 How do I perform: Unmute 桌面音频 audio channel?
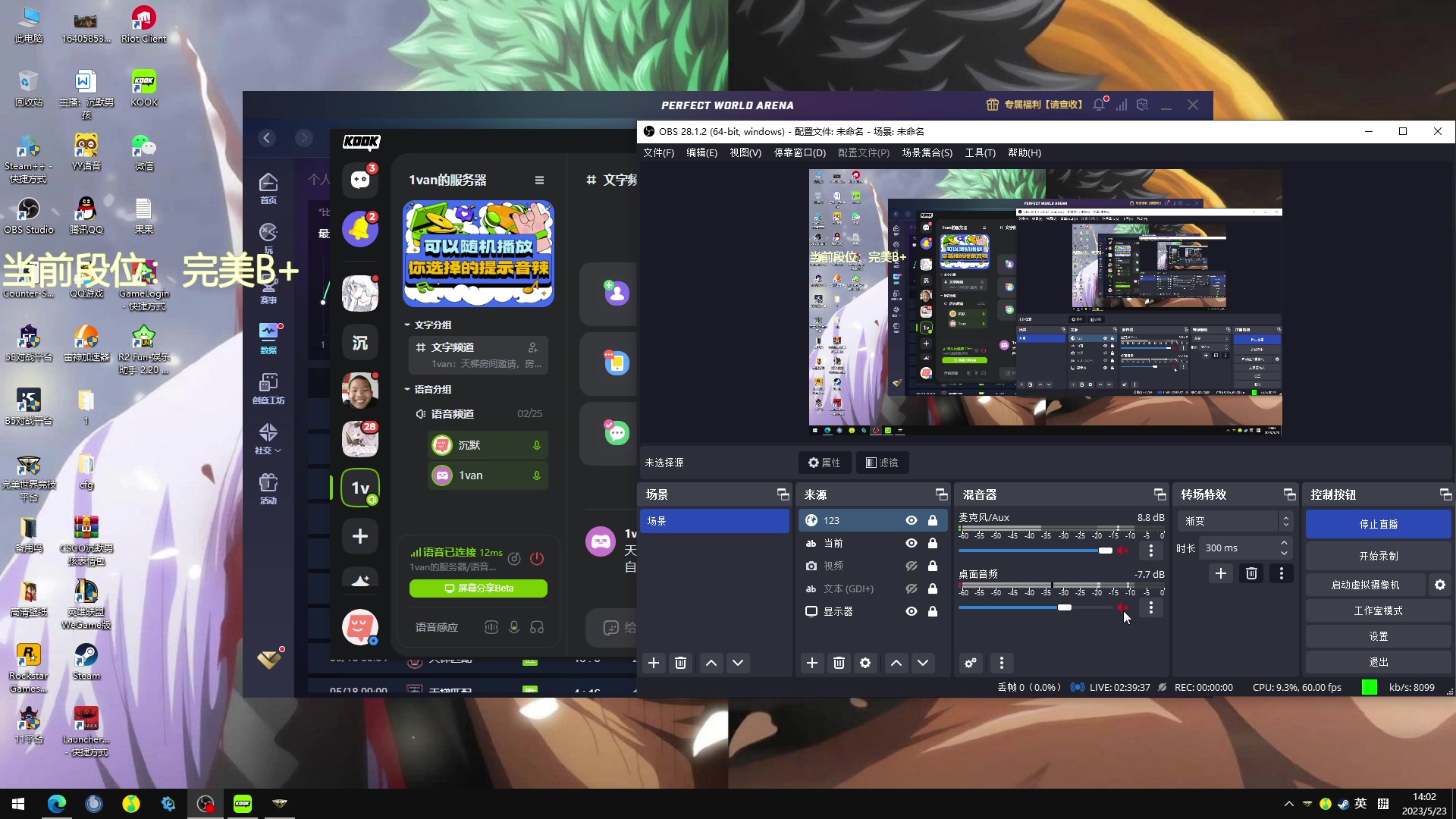[x=1123, y=607]
